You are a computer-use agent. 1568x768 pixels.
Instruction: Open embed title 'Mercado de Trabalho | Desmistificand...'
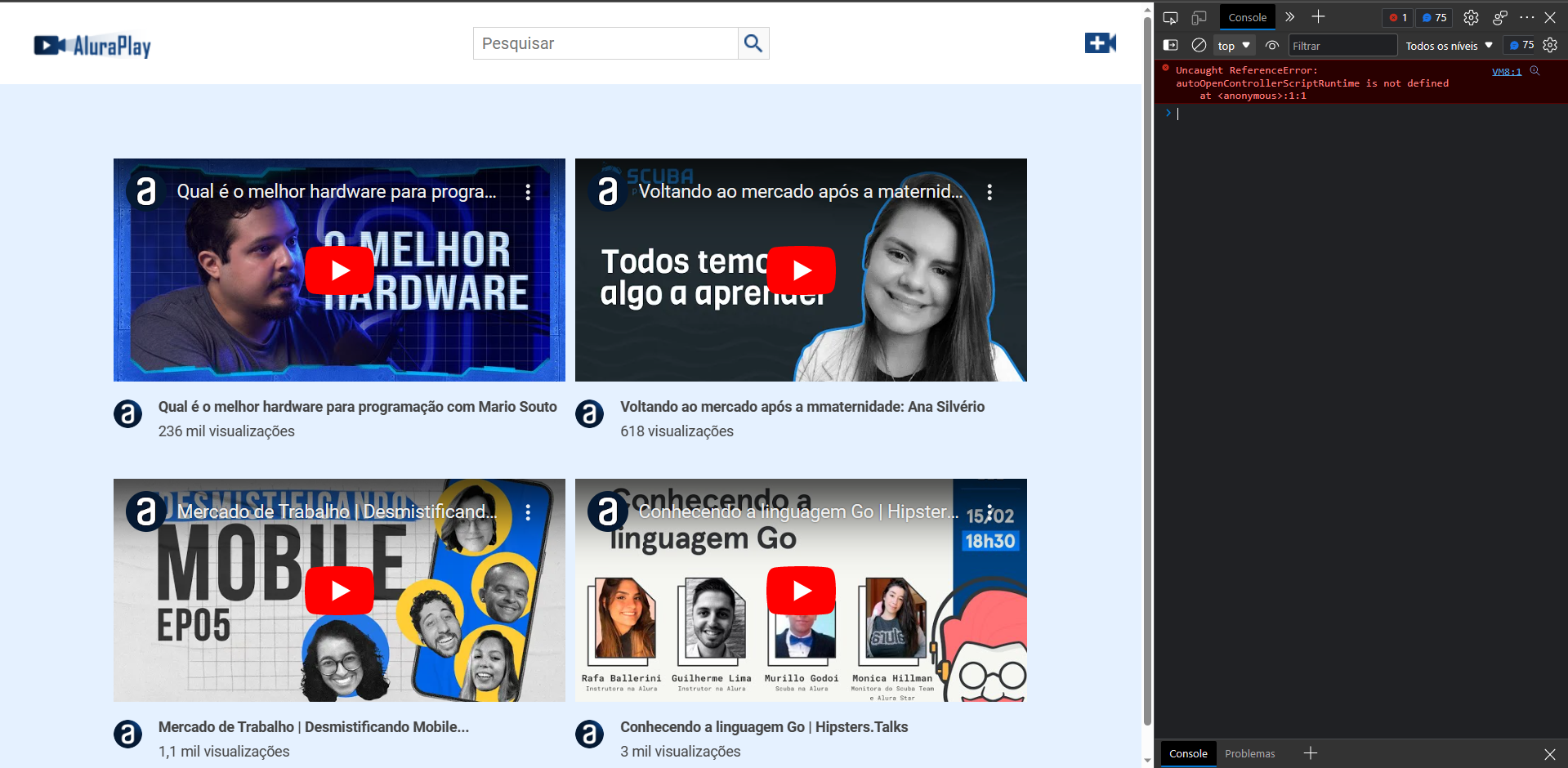(x=337, y=511)
